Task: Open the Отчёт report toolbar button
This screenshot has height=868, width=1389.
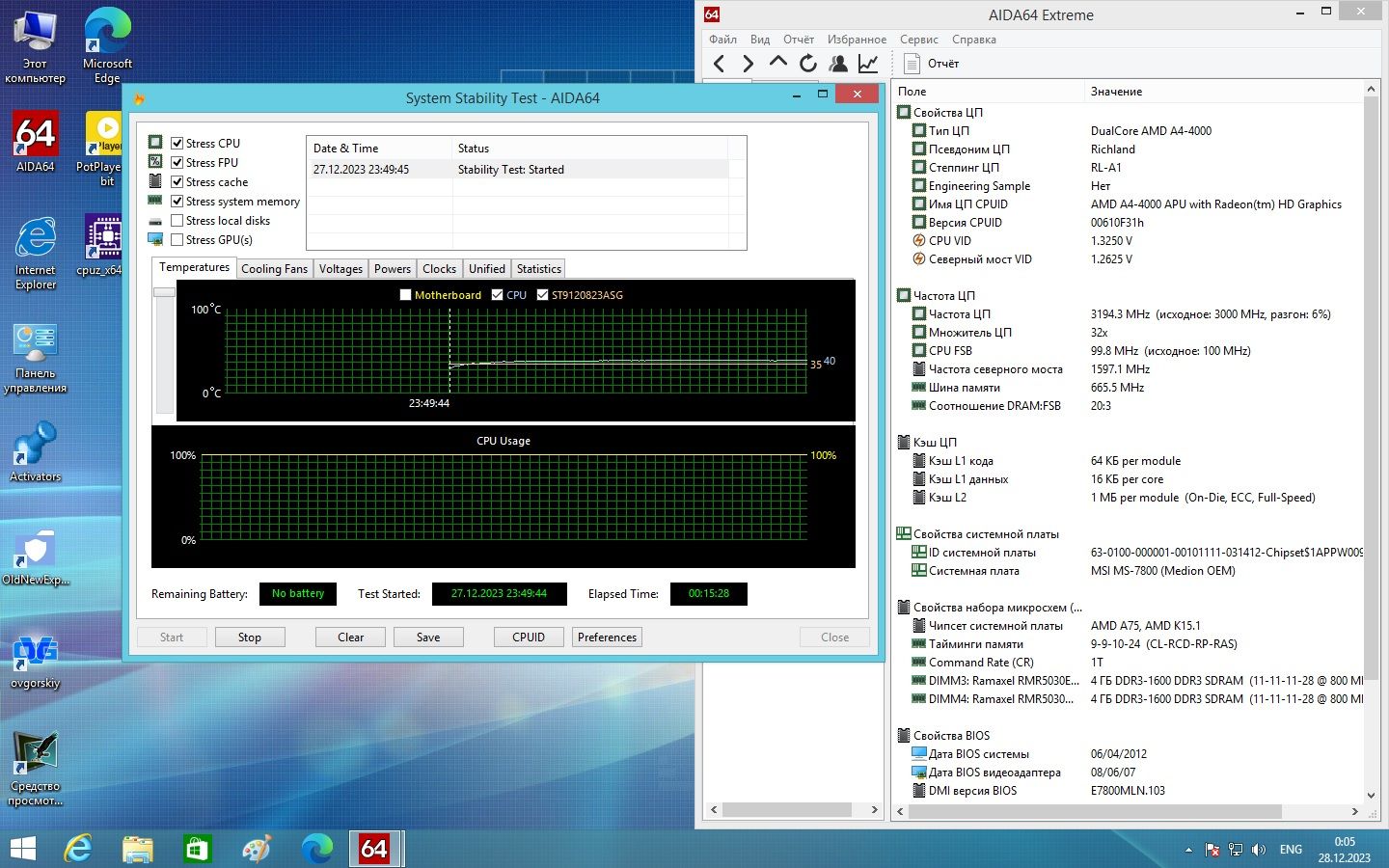Action: [932, 64]
